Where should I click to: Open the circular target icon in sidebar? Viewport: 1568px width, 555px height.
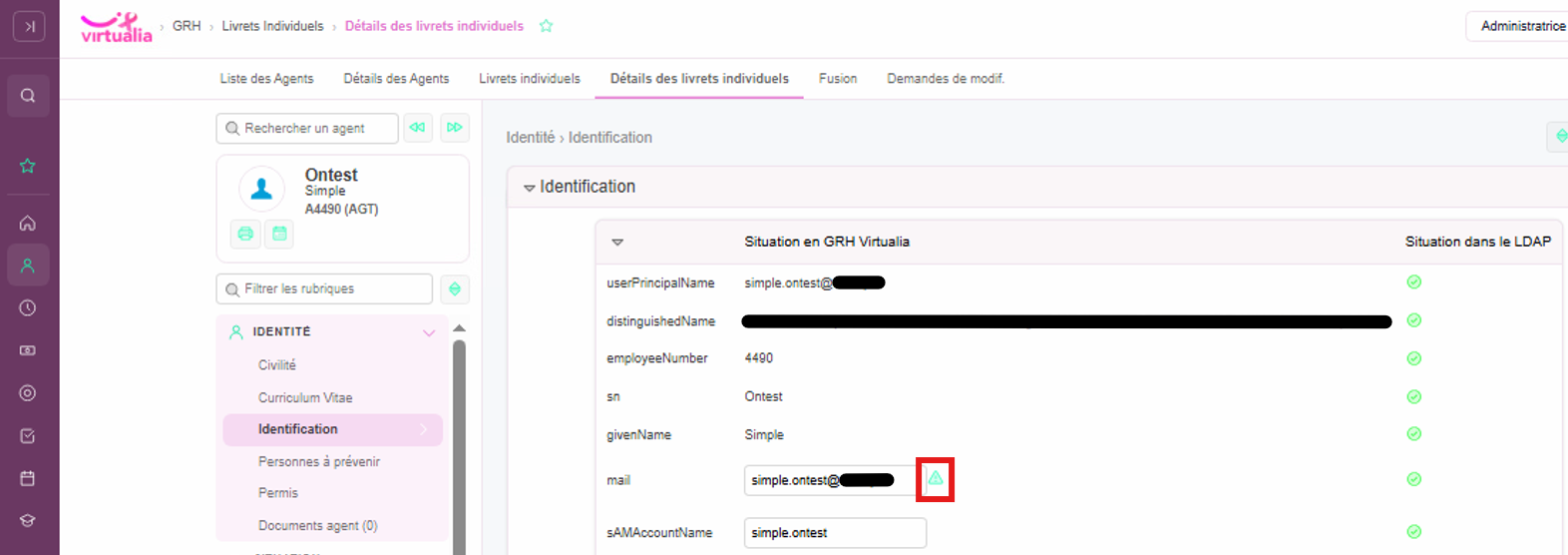[x=28, y=393]
